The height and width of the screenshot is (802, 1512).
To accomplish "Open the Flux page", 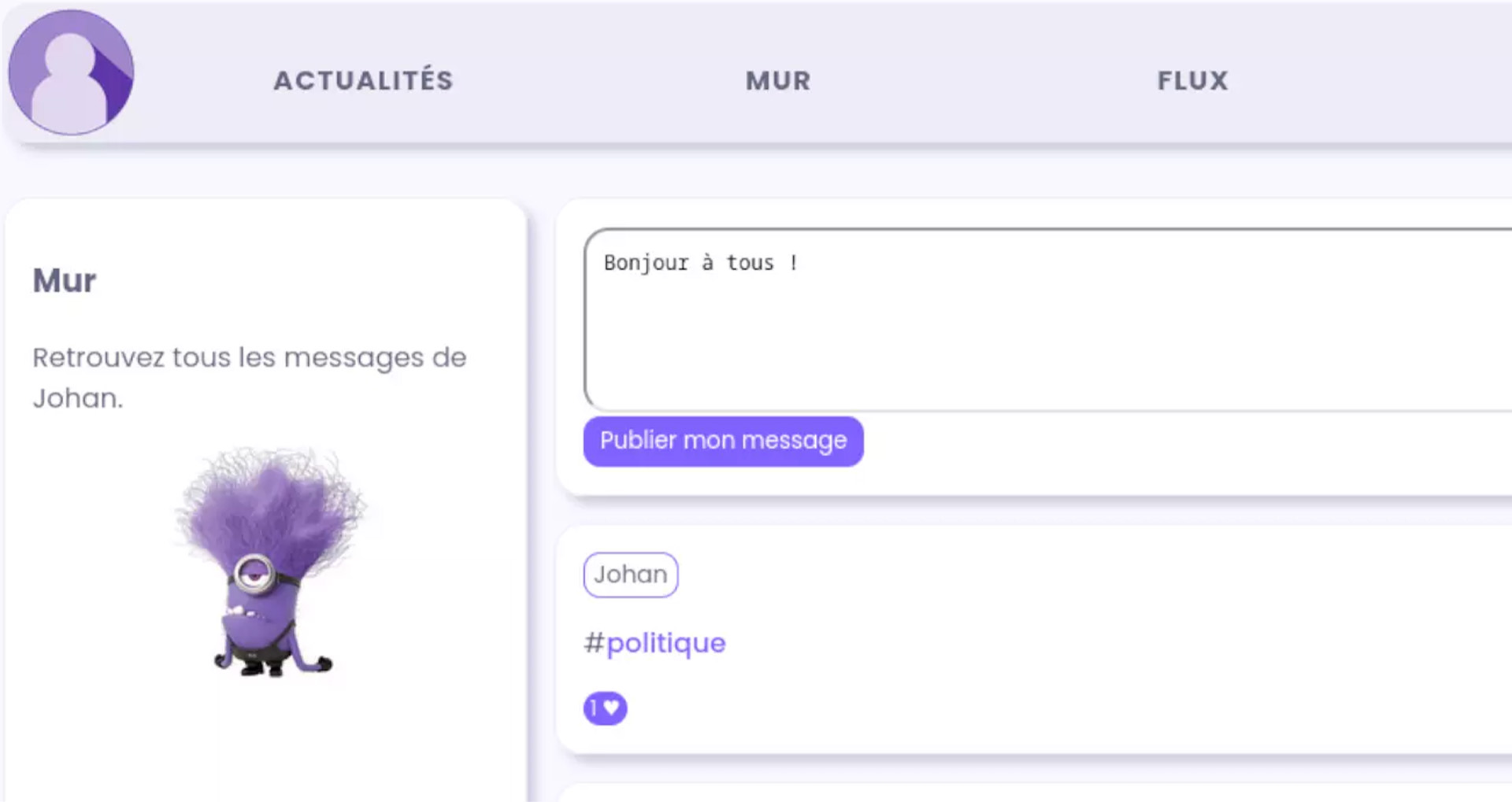I will pyautogui.click(x=1192, y=80).
